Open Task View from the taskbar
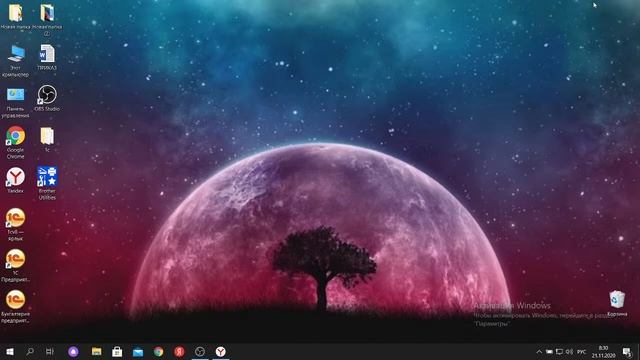The image size is (640, 360). pyautogui.click(x=50, y=351)
